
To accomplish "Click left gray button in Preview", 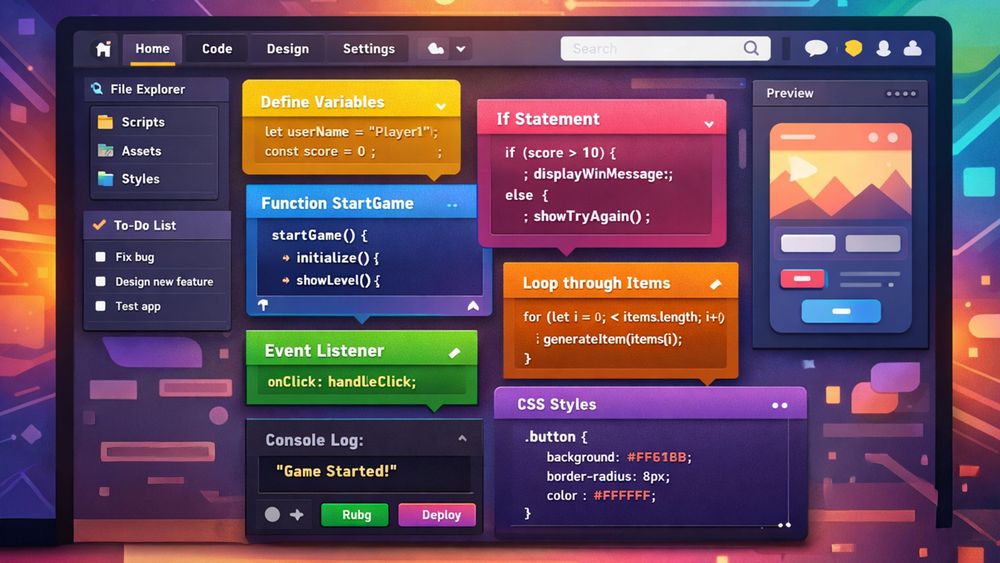I will pos(808,243).
